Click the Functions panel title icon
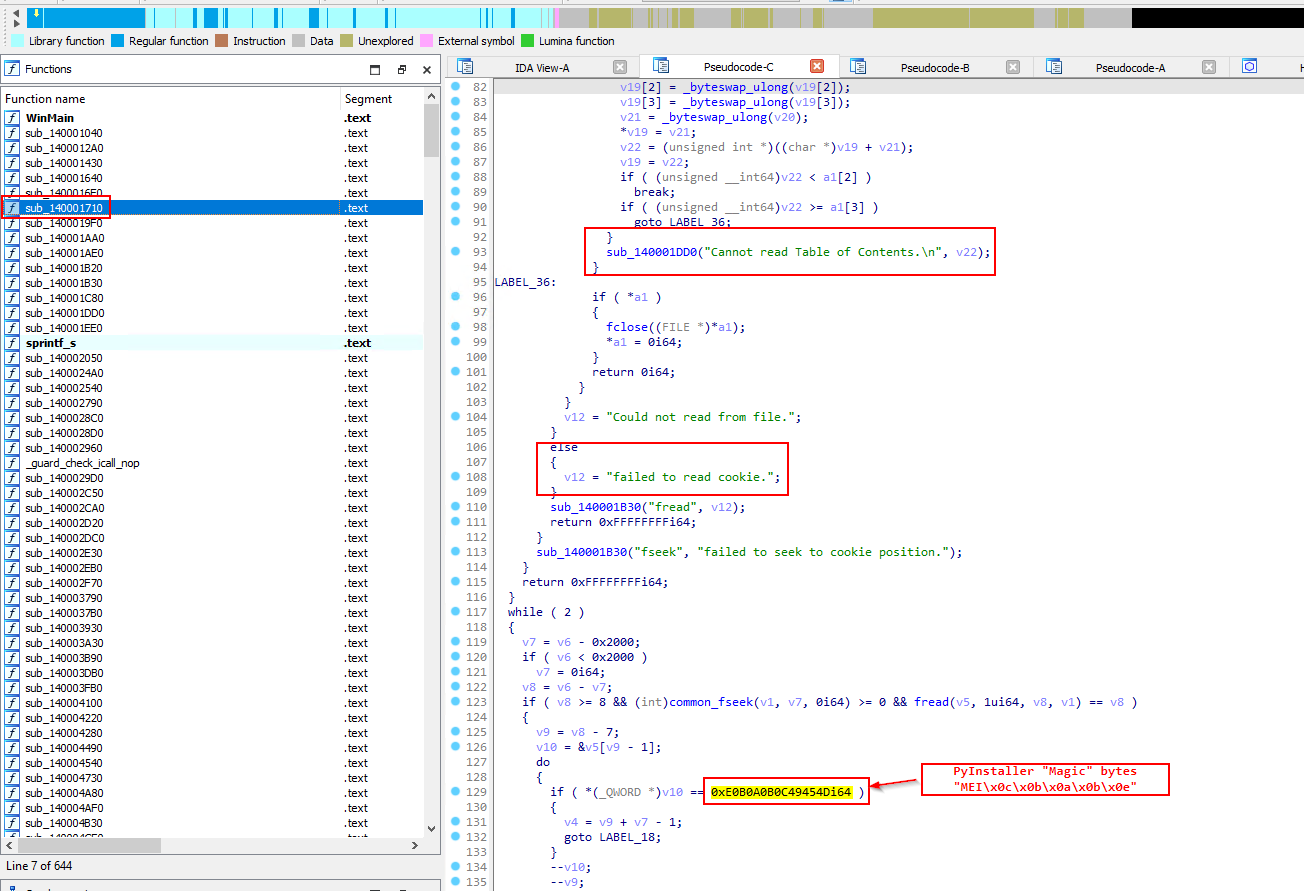The image size is (1304, 891). click(x=12, y=69)
